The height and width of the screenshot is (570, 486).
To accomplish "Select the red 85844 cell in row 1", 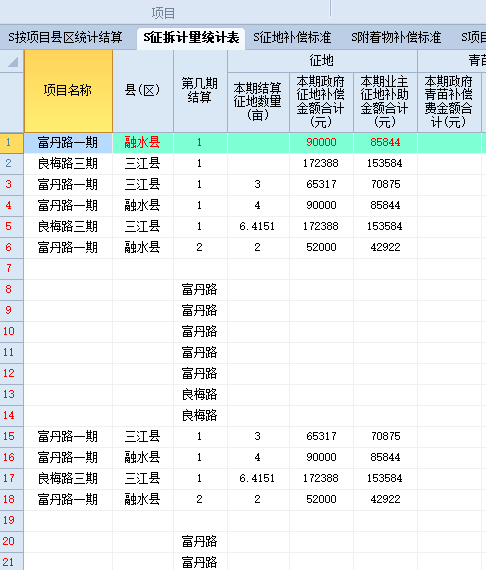I will [385, 142].
